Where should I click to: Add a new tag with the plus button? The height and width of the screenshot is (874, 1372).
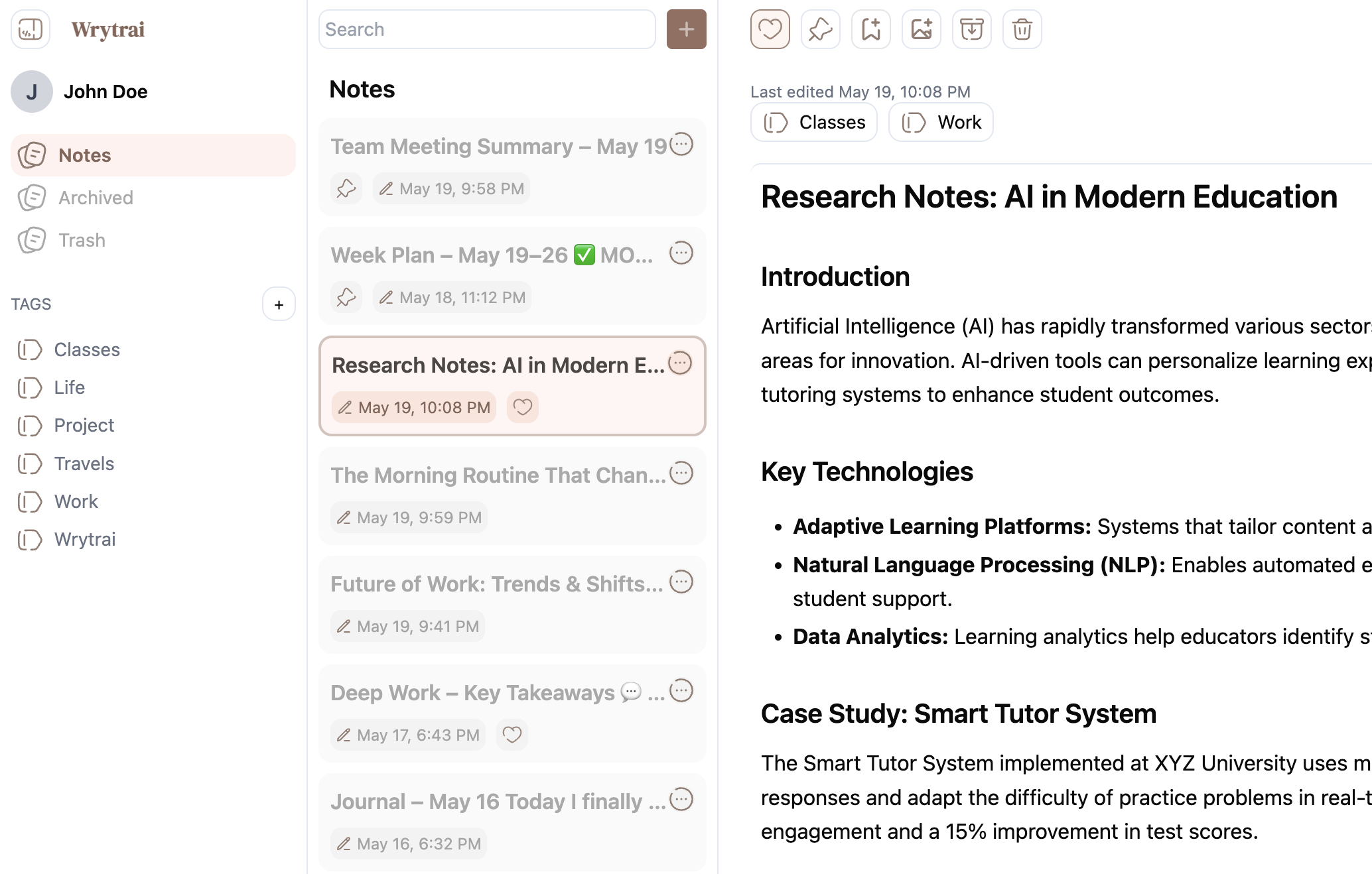point(279,304)
